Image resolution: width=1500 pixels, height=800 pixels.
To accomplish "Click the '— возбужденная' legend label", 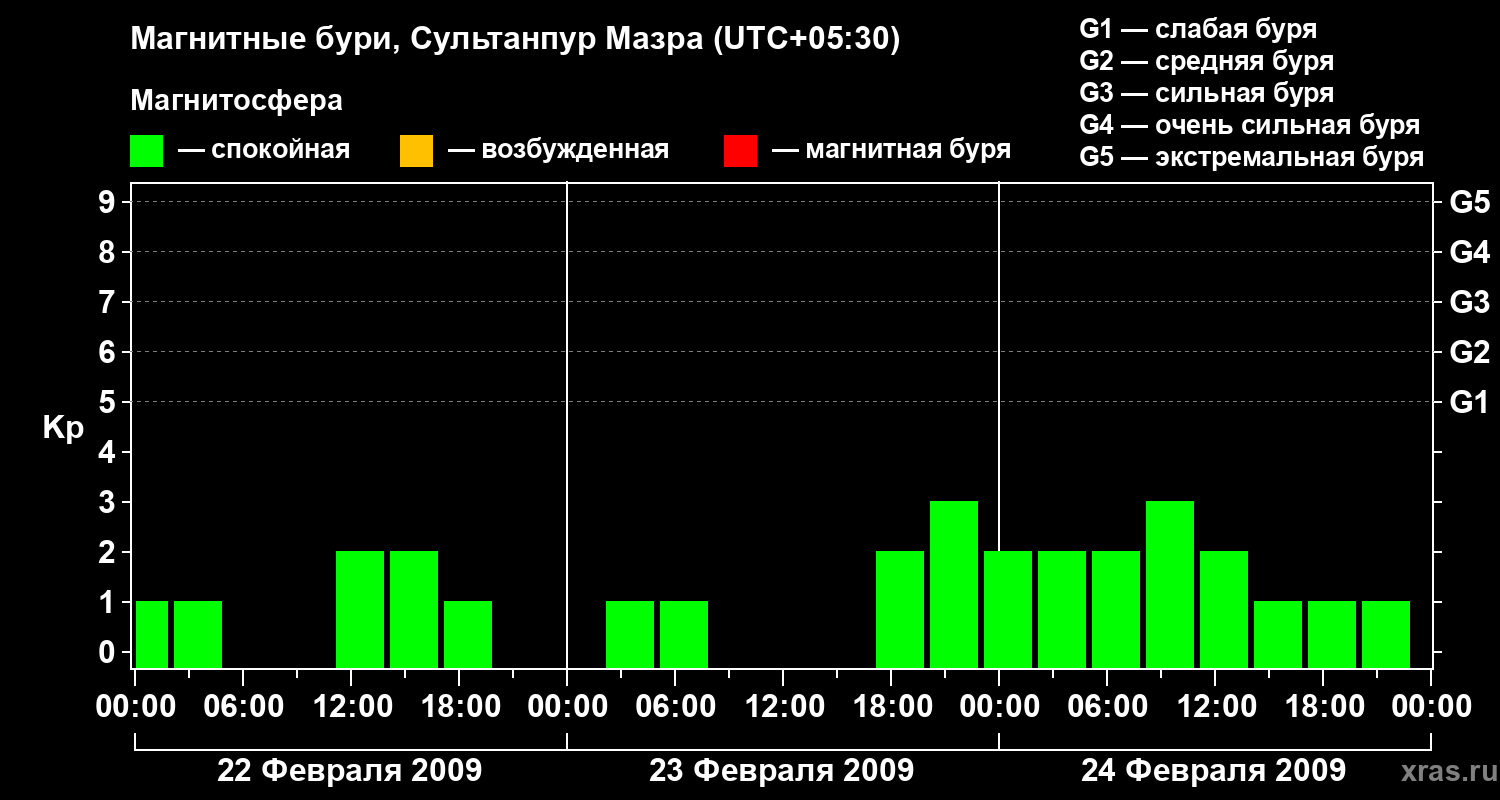I will [x=558, y=150].
